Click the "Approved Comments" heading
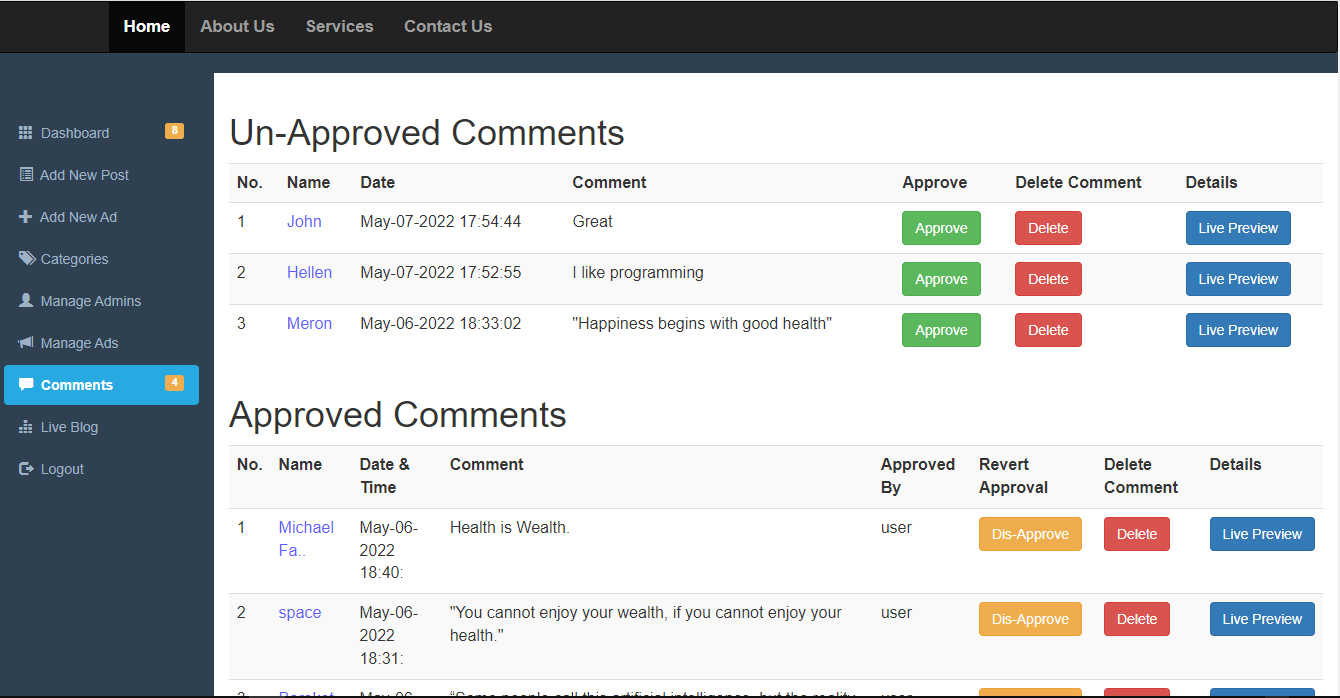The width and height of the screenshot is (1340, 698). tap(398, 415)
